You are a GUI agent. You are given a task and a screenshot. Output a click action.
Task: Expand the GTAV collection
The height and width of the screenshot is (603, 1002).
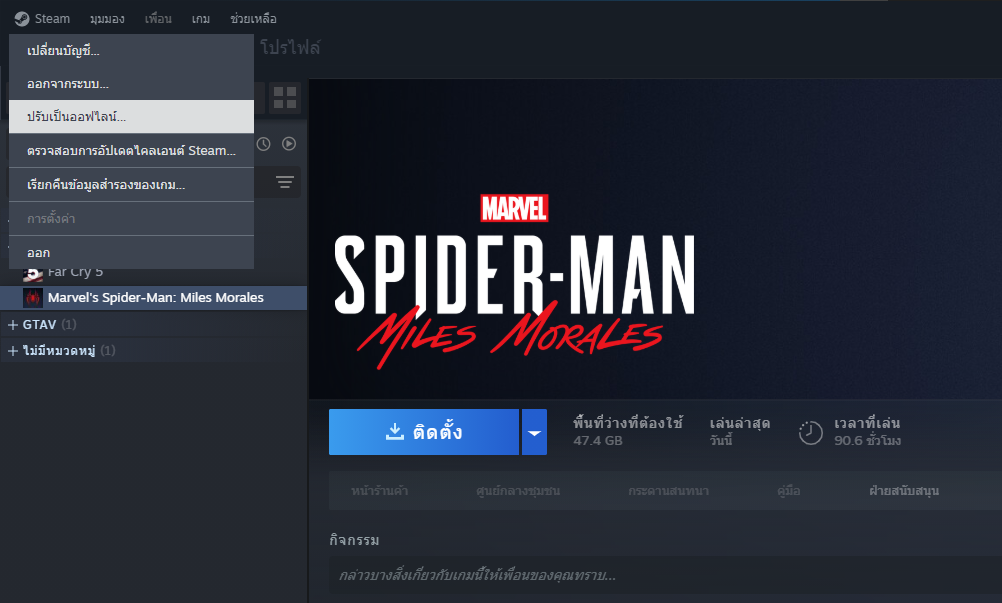tap(13, 325)
